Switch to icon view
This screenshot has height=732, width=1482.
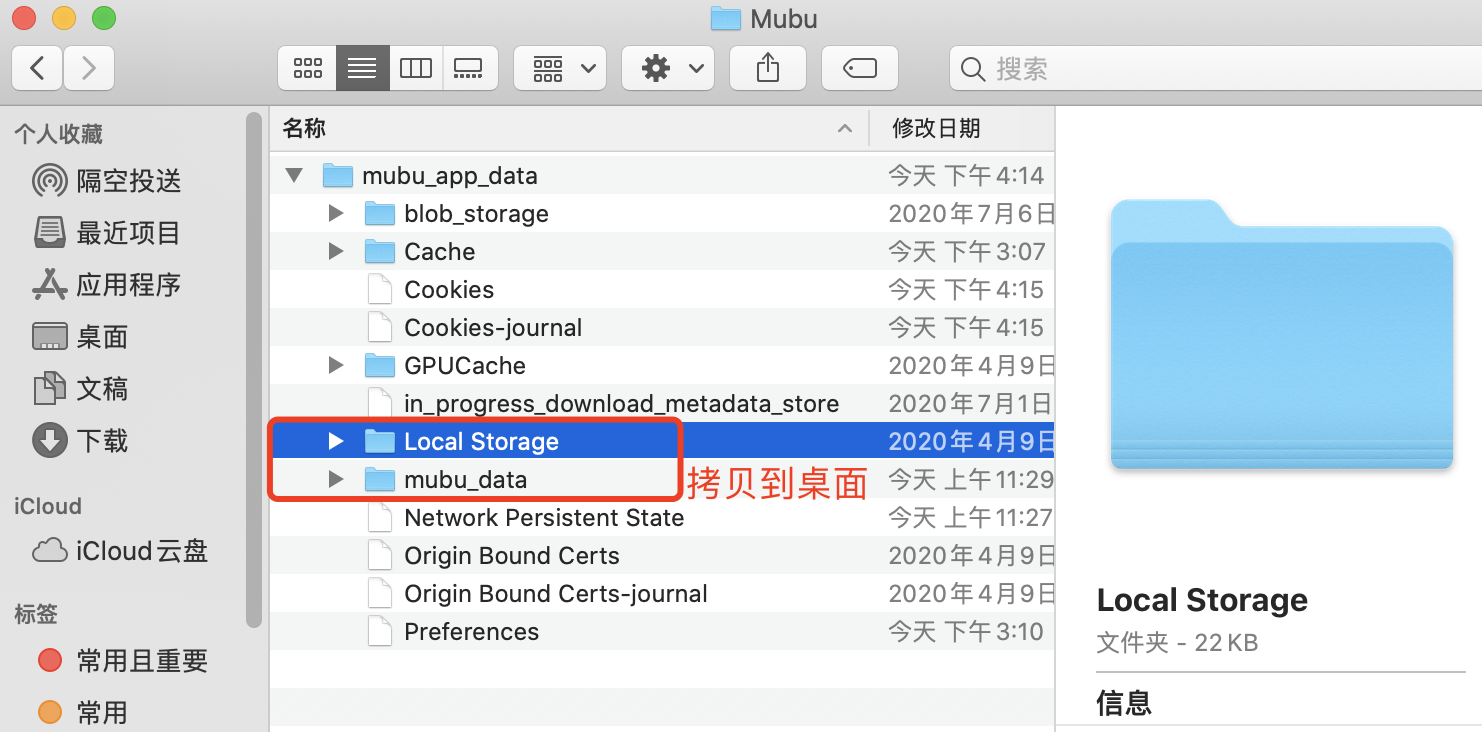(307, 68)
